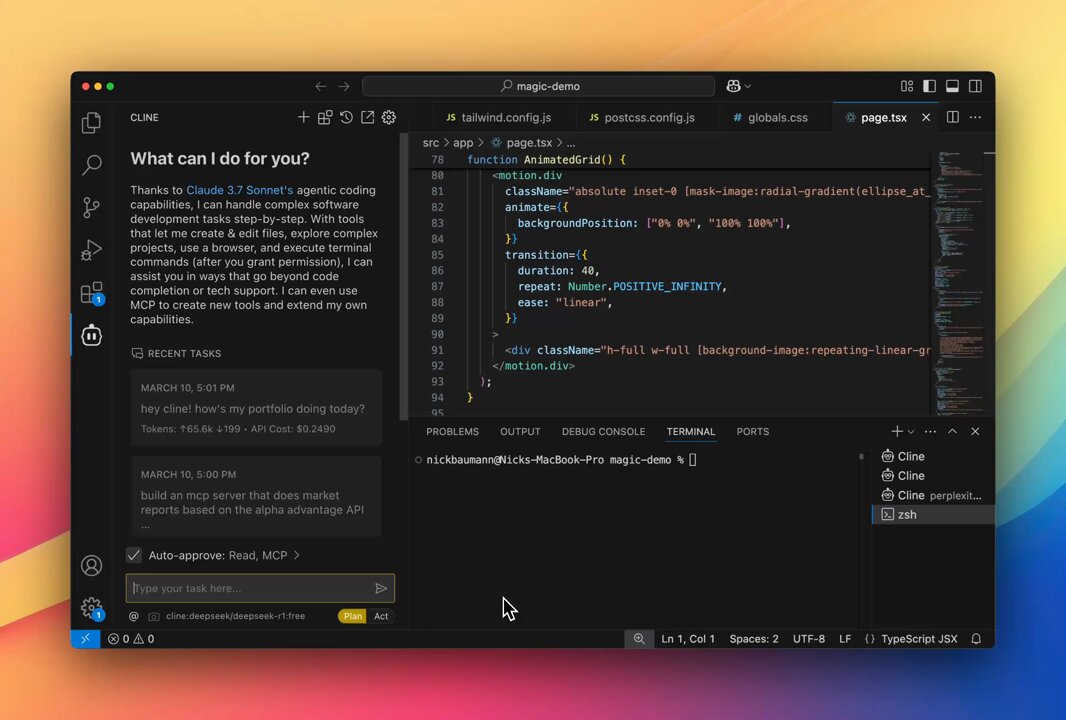Click the errors and warnings count in status bar
This screenshot has width=1066, height=720.
131,639
